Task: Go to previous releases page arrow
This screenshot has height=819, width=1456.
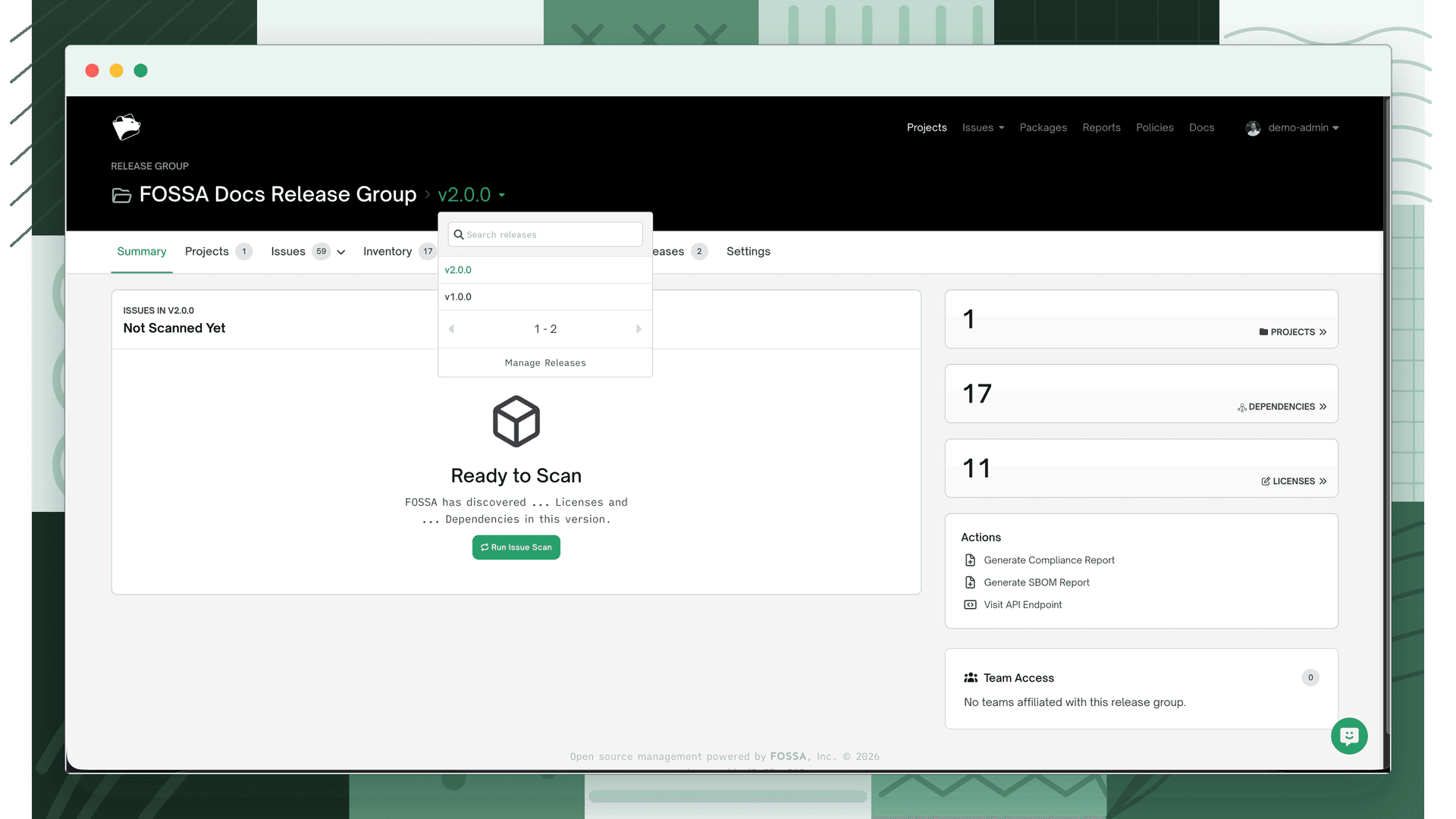Action: [x=451, y=329]
